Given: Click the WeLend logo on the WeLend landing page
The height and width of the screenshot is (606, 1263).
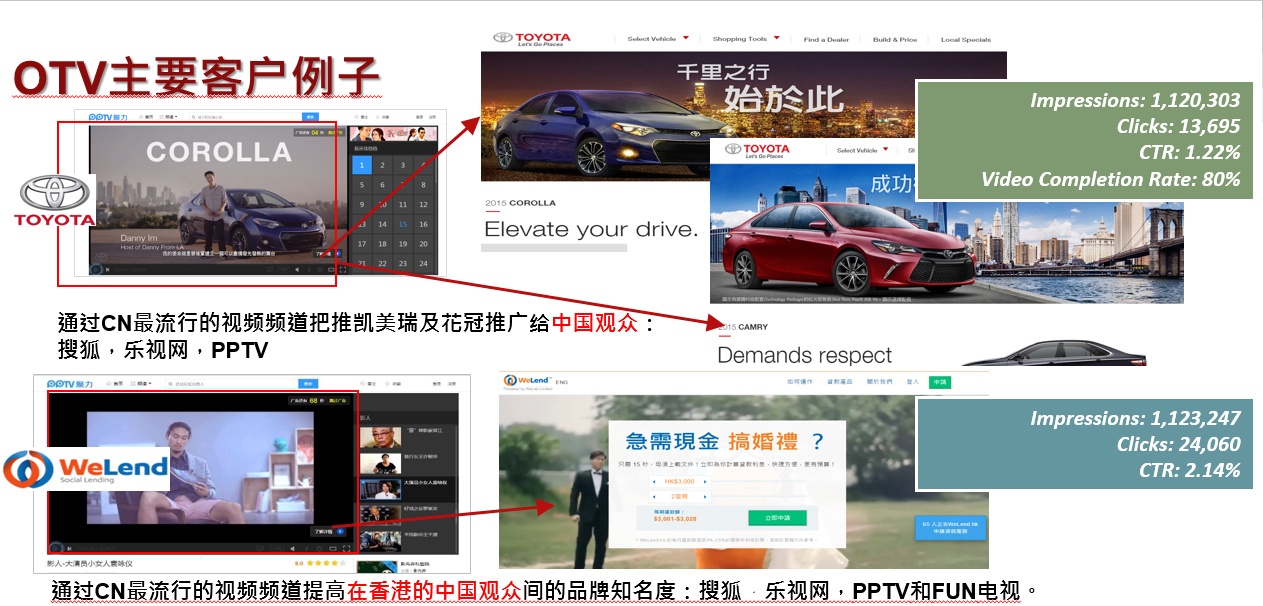Looking at the screenshot, I should click(x=528, y=381).
